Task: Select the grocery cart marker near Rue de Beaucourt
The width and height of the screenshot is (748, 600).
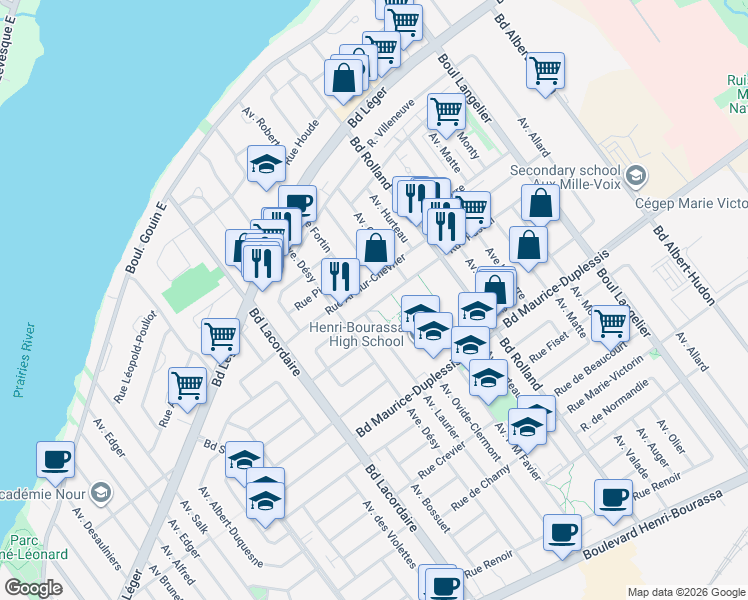Action: coord(610,325)
